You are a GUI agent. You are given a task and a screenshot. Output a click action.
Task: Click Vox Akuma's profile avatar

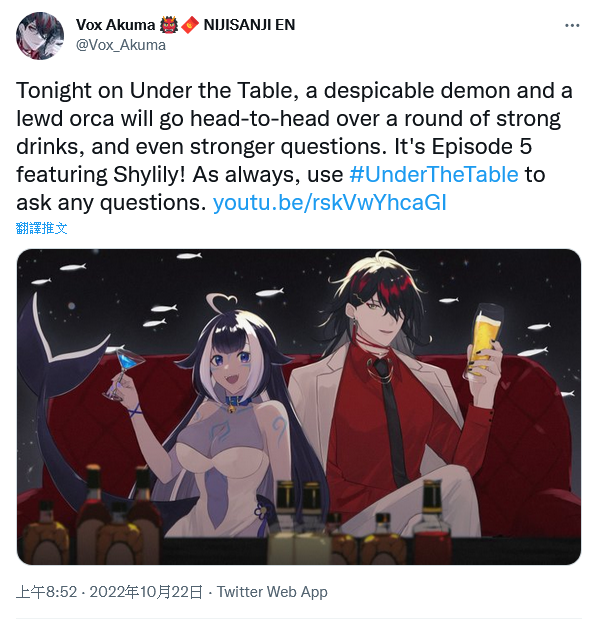[40, 36]
